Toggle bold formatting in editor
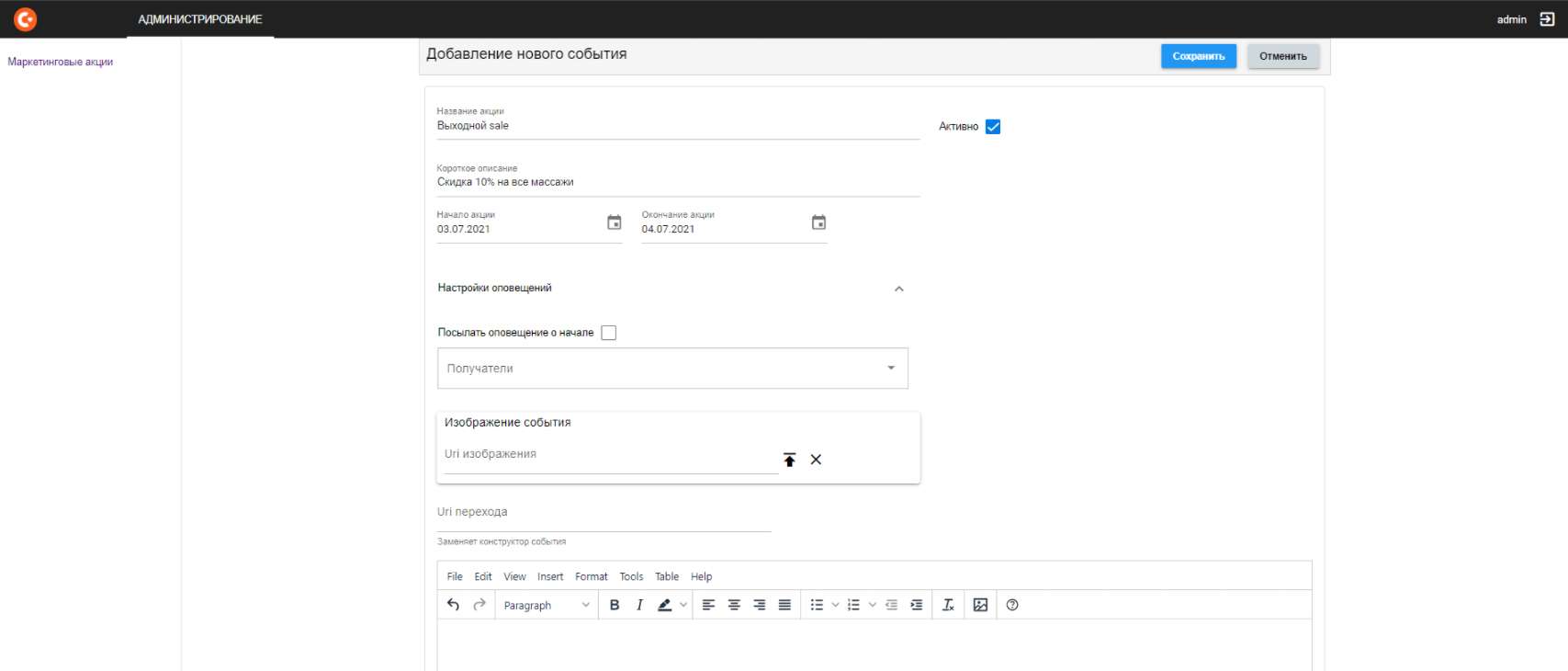Viewport: 1568px width, 671px height. tap(615, 605)
